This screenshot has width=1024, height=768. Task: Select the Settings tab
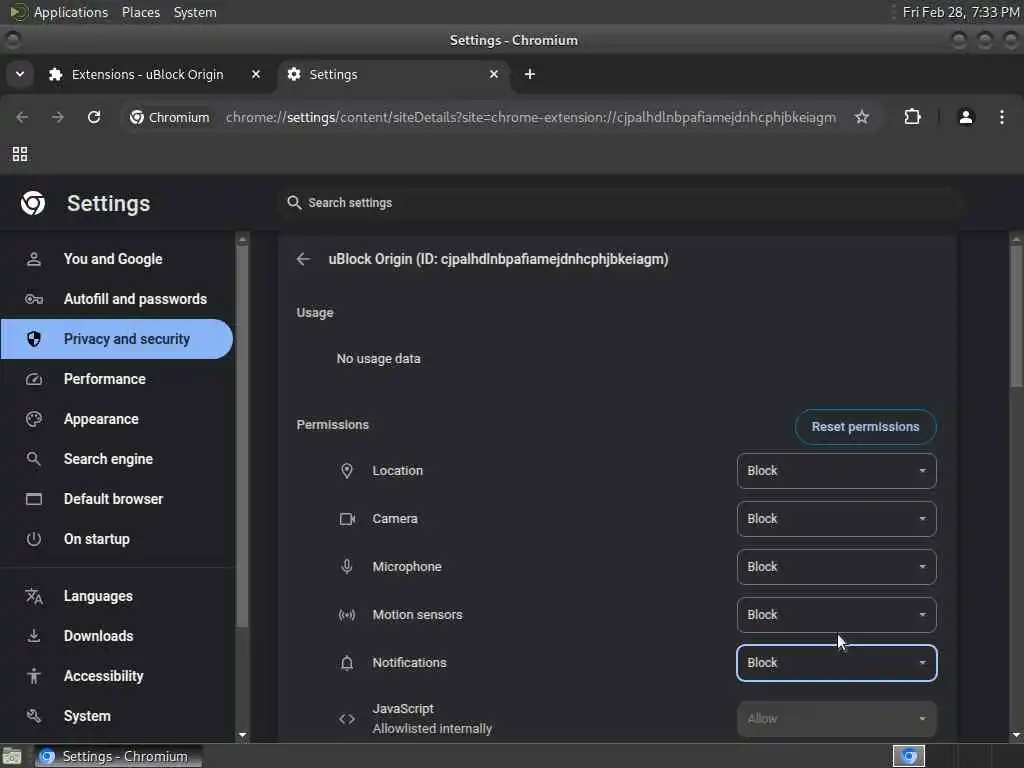394,74
